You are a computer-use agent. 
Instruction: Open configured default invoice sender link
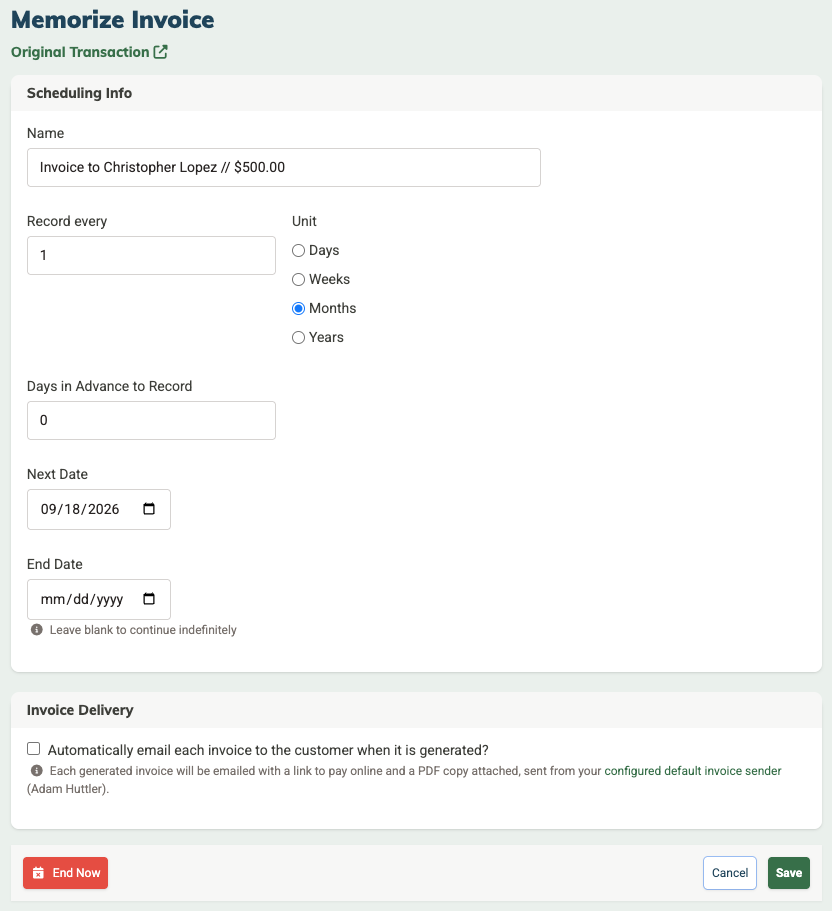point(693,771)
